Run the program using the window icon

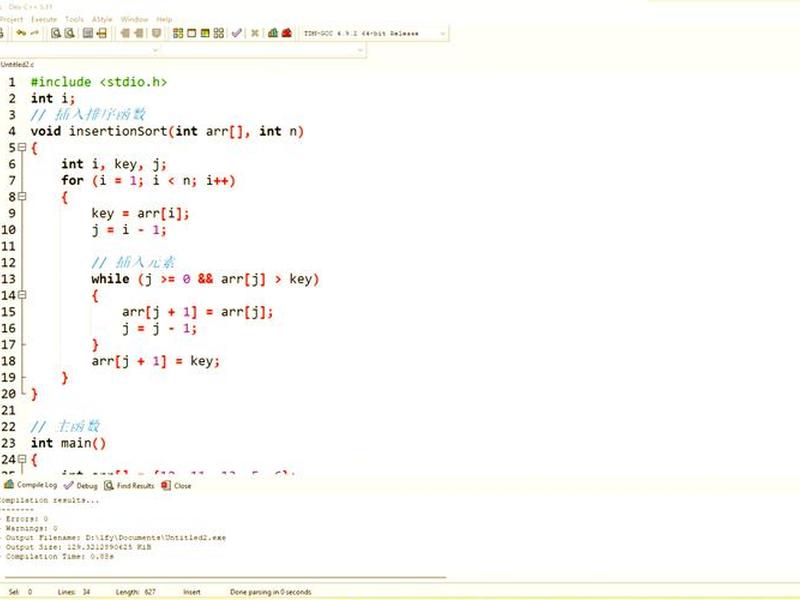[x=191, y=33]
